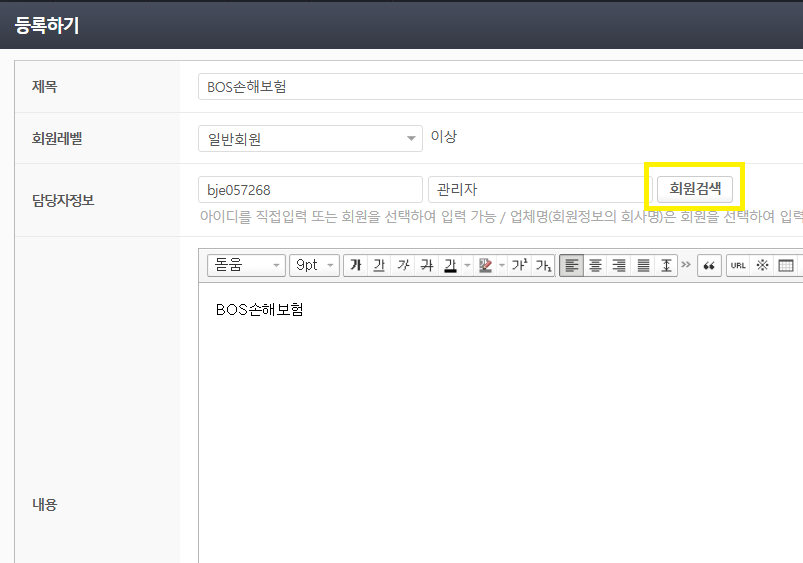The image size is (803, 563).
Task: Open the 일반회원 member level dropdown
Action: (x=310, y=139)
